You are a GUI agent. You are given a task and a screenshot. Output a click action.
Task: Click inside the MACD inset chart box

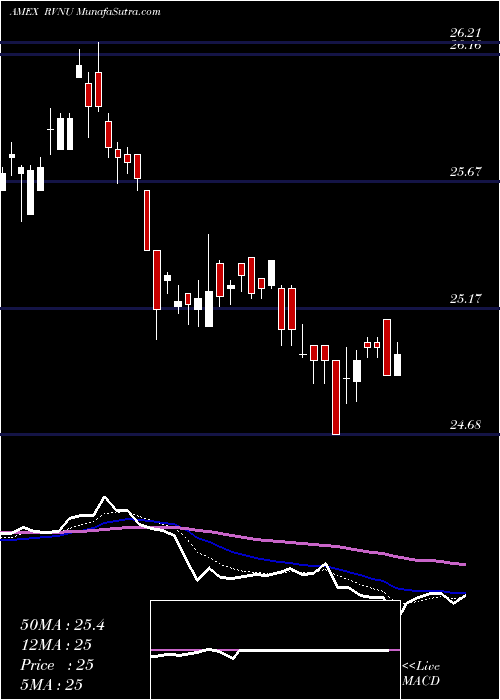pyautogui.click(x=275, y=650)
